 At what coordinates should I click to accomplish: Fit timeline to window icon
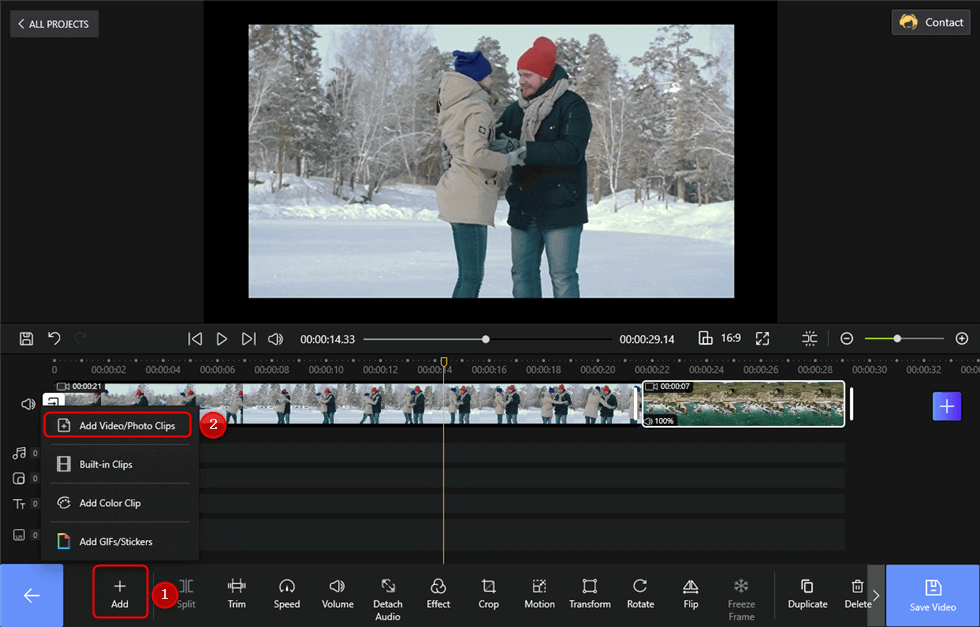pos(809,339)
